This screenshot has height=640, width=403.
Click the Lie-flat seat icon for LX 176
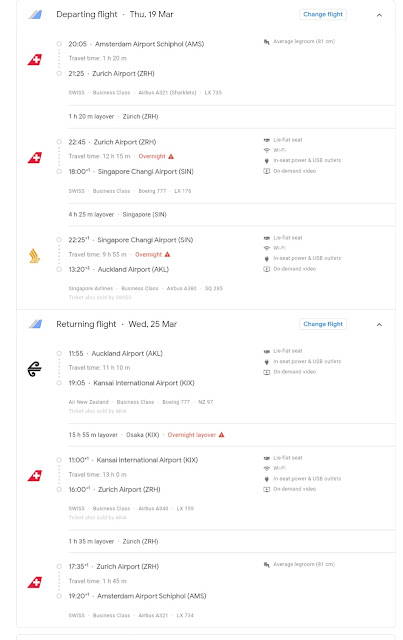point(267,140)
